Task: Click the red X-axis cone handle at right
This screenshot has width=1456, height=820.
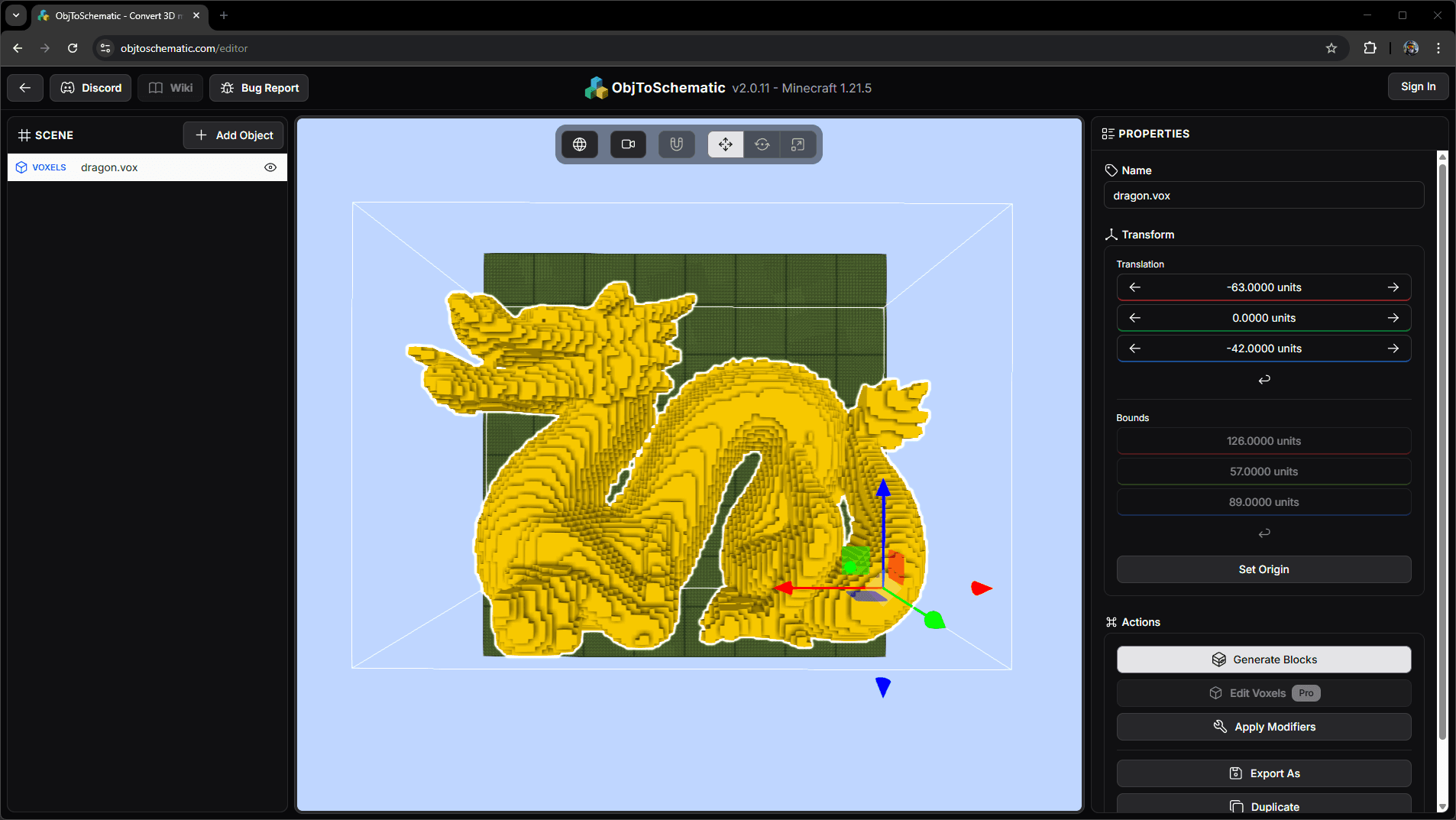Action: tap(981, 588)
